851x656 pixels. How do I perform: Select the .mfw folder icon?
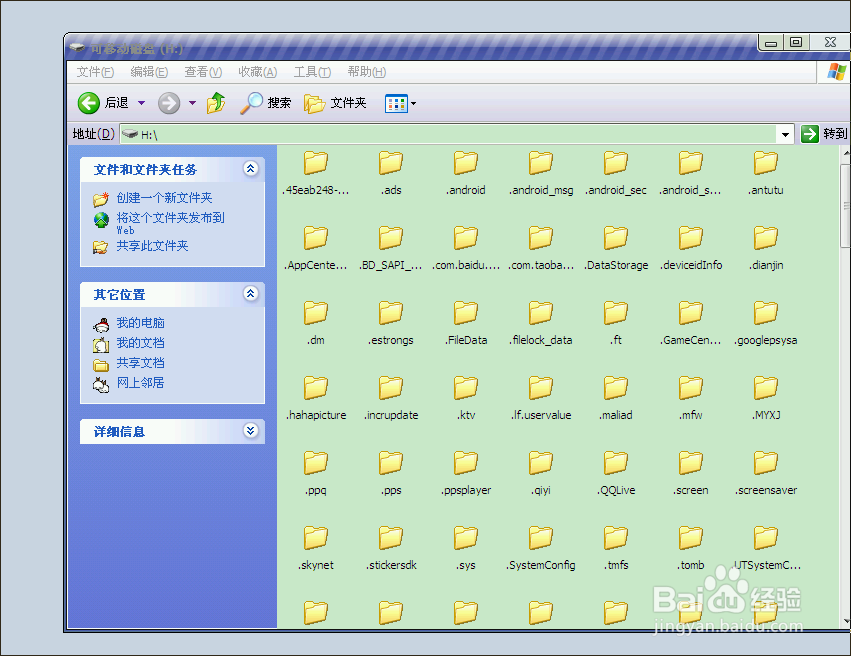(691, 387)
